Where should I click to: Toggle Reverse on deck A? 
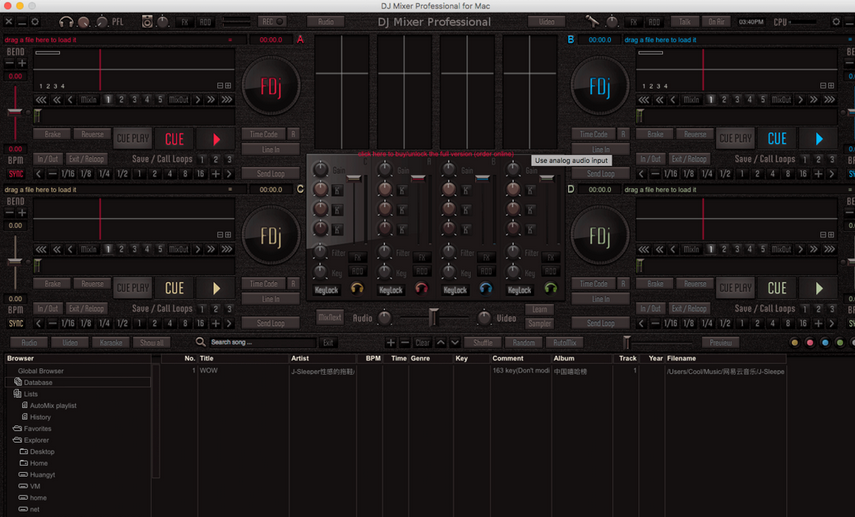click(93, 134)
